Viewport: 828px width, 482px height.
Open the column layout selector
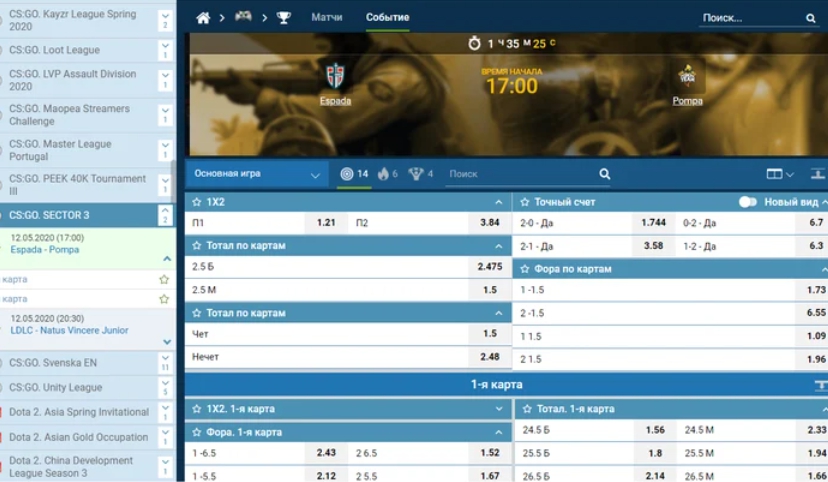(779, 174)
